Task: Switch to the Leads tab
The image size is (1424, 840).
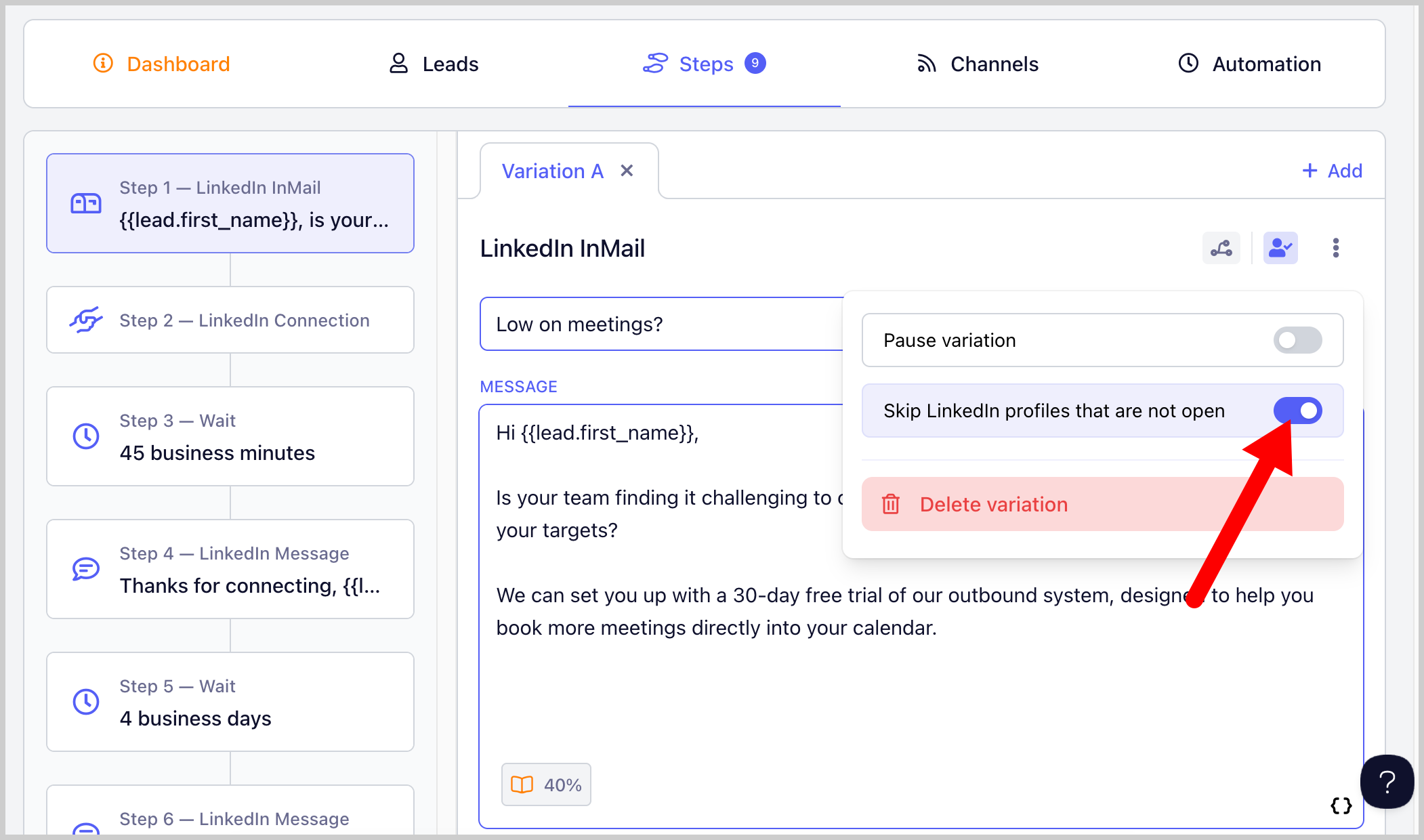Action: point(434,64)
